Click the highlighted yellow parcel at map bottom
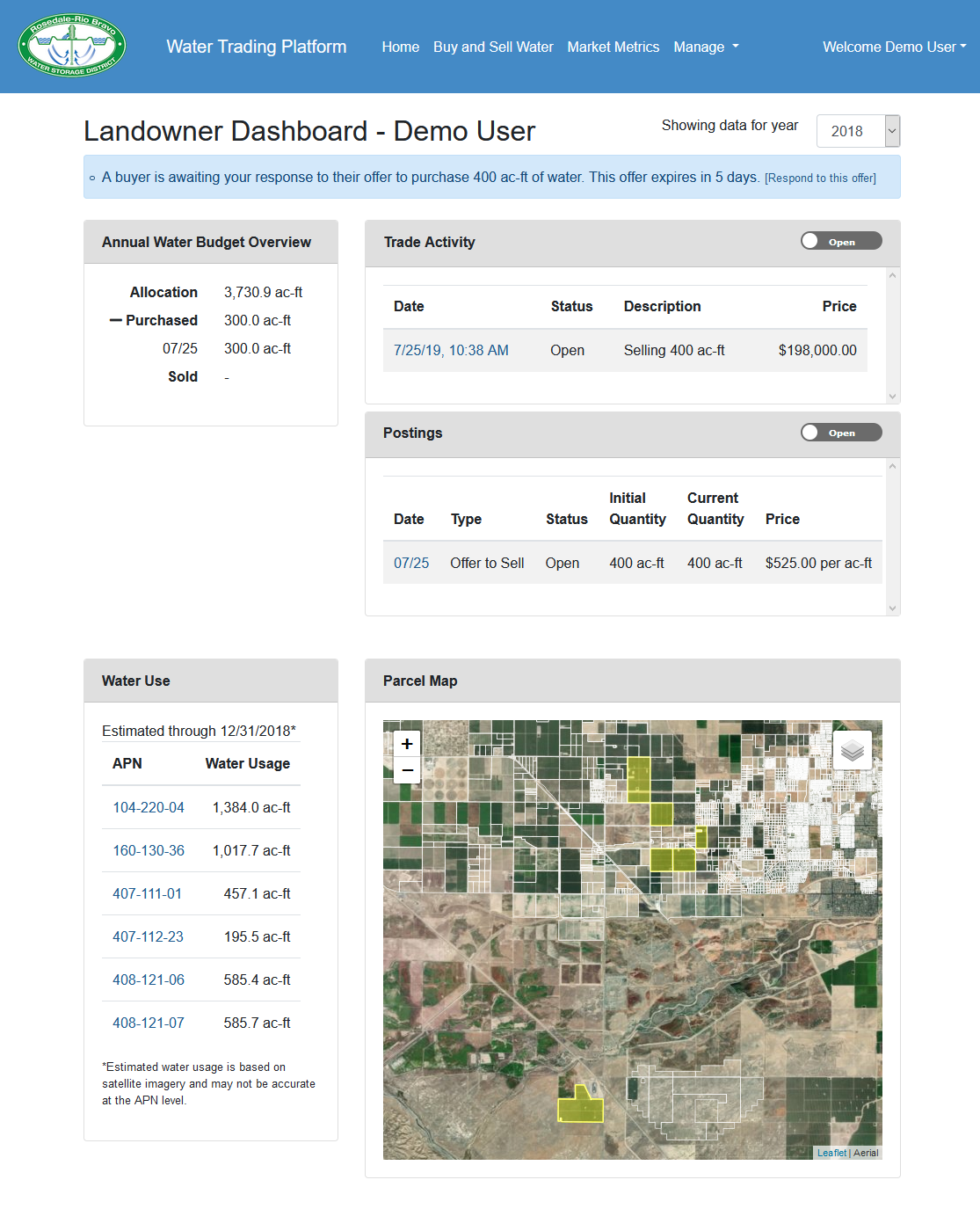 (x=580, y=1109)
